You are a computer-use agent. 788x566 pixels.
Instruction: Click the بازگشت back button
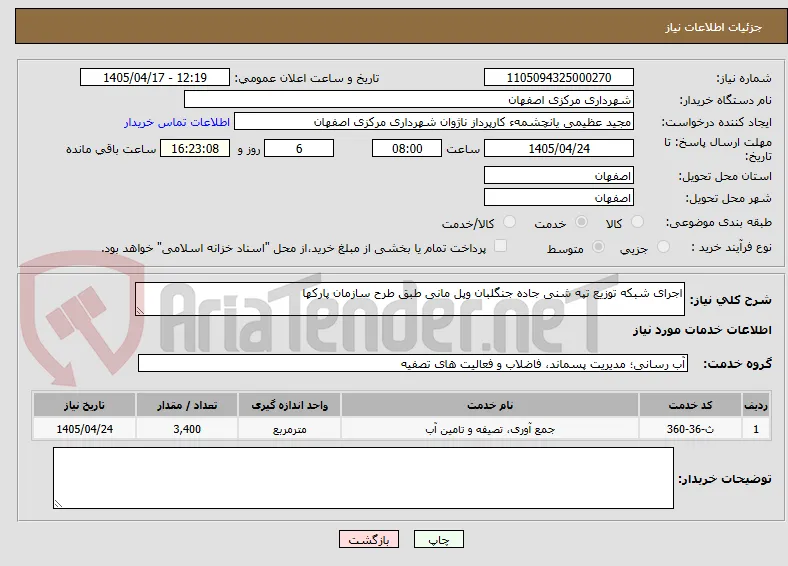(369, 539)
